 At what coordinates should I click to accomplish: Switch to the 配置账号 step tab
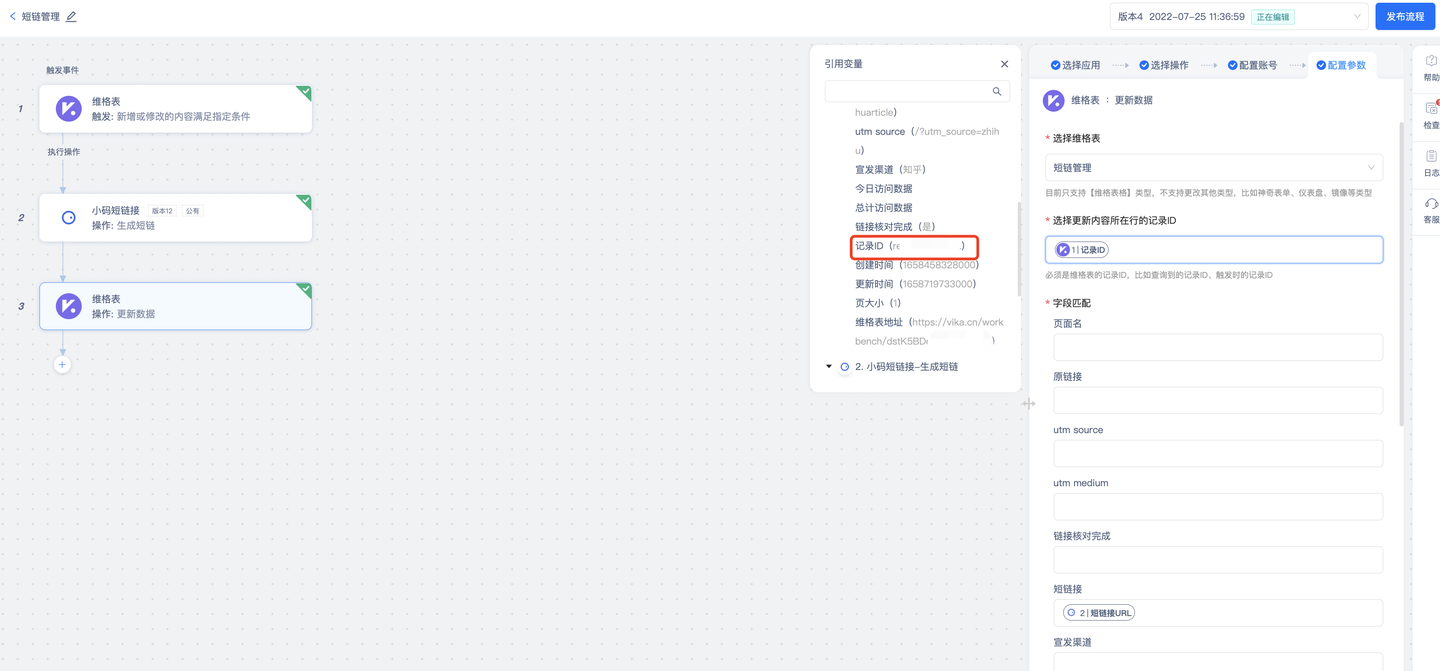[x=1252, y=65]
